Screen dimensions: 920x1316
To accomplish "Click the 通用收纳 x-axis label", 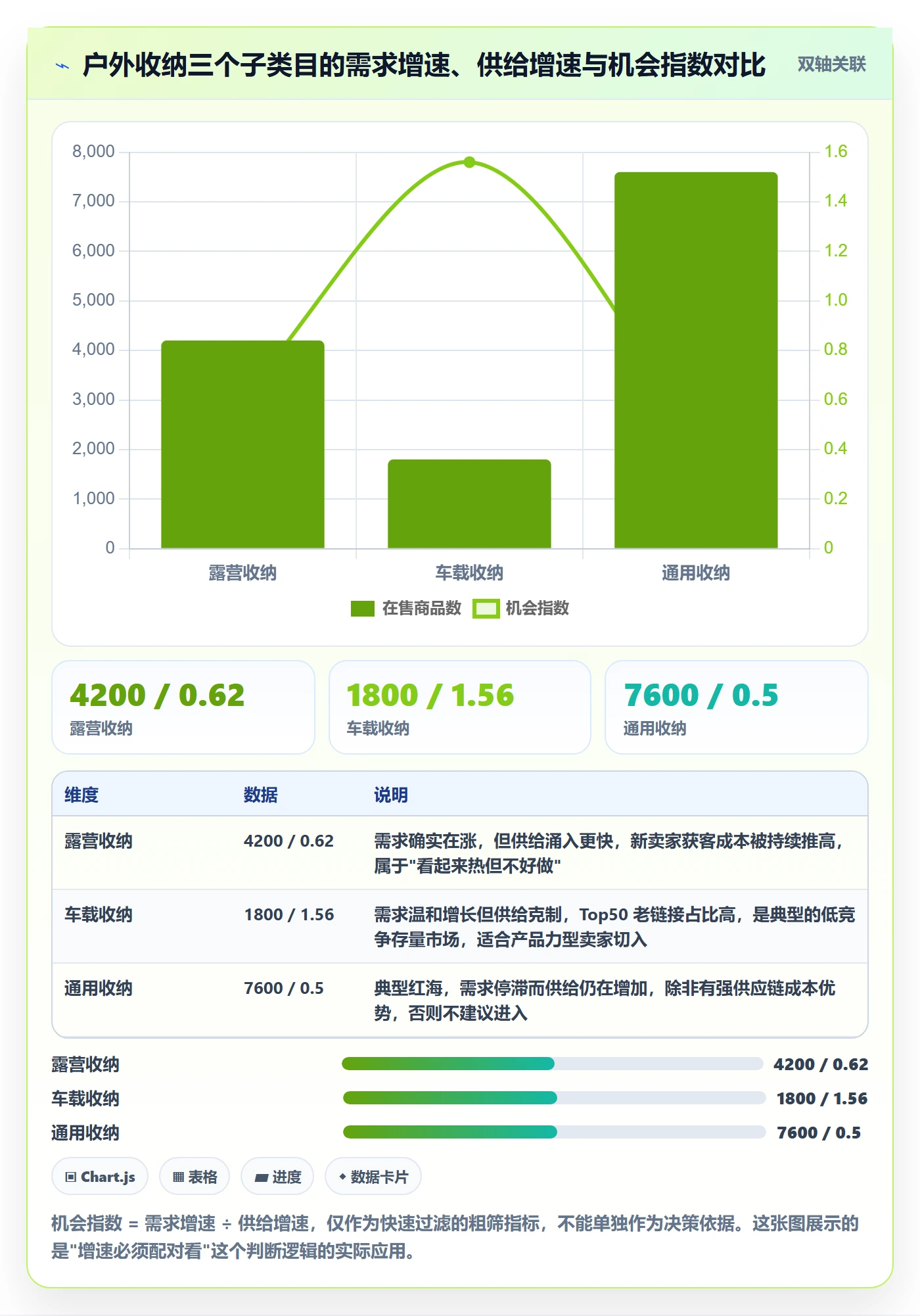I will [x=696, y=573].
